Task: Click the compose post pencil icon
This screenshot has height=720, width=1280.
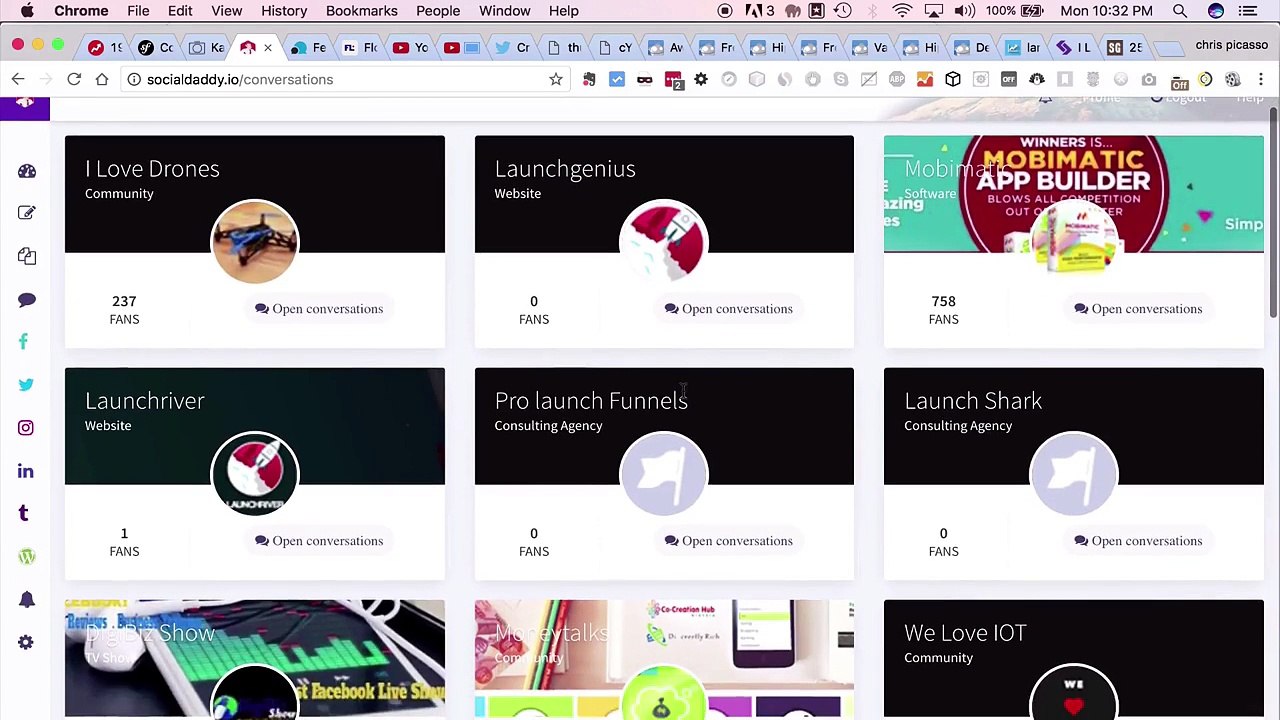Action: [x=27, y=213]
